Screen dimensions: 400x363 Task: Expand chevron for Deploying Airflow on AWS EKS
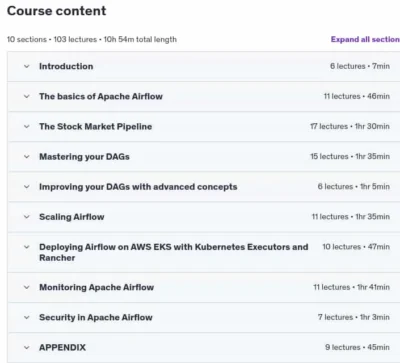coord(27,247)
